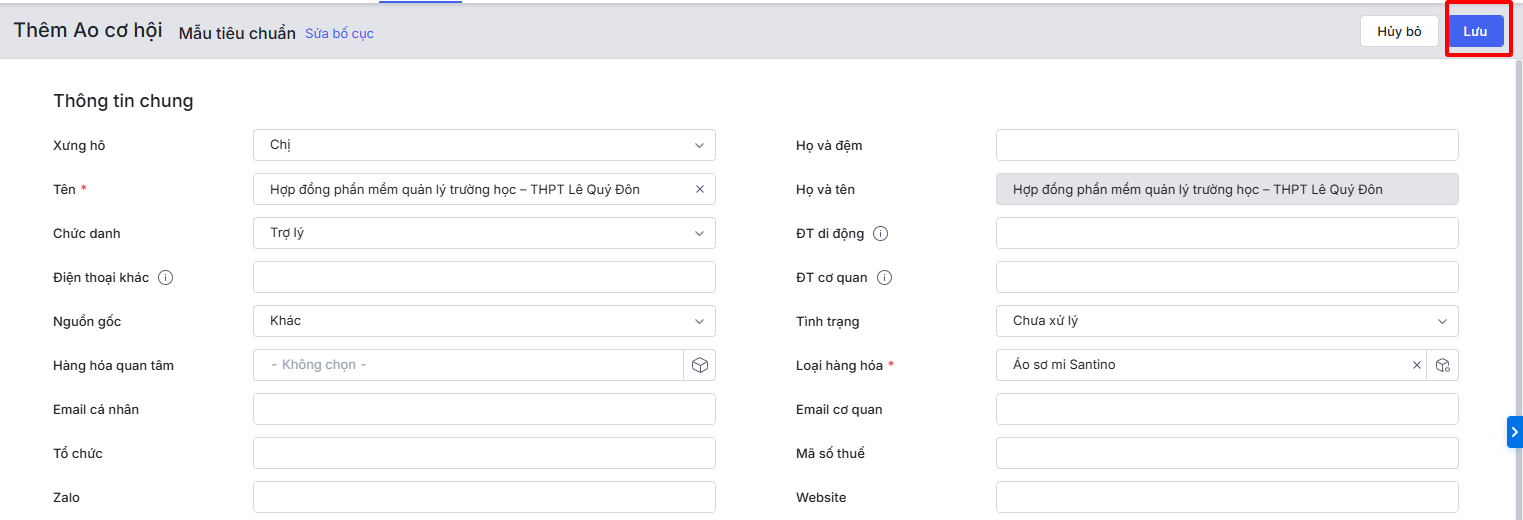The height and width of the screenshot is (520, 1523).
Task: Clear the Tên field with the X icon
Action: [699, 189]
